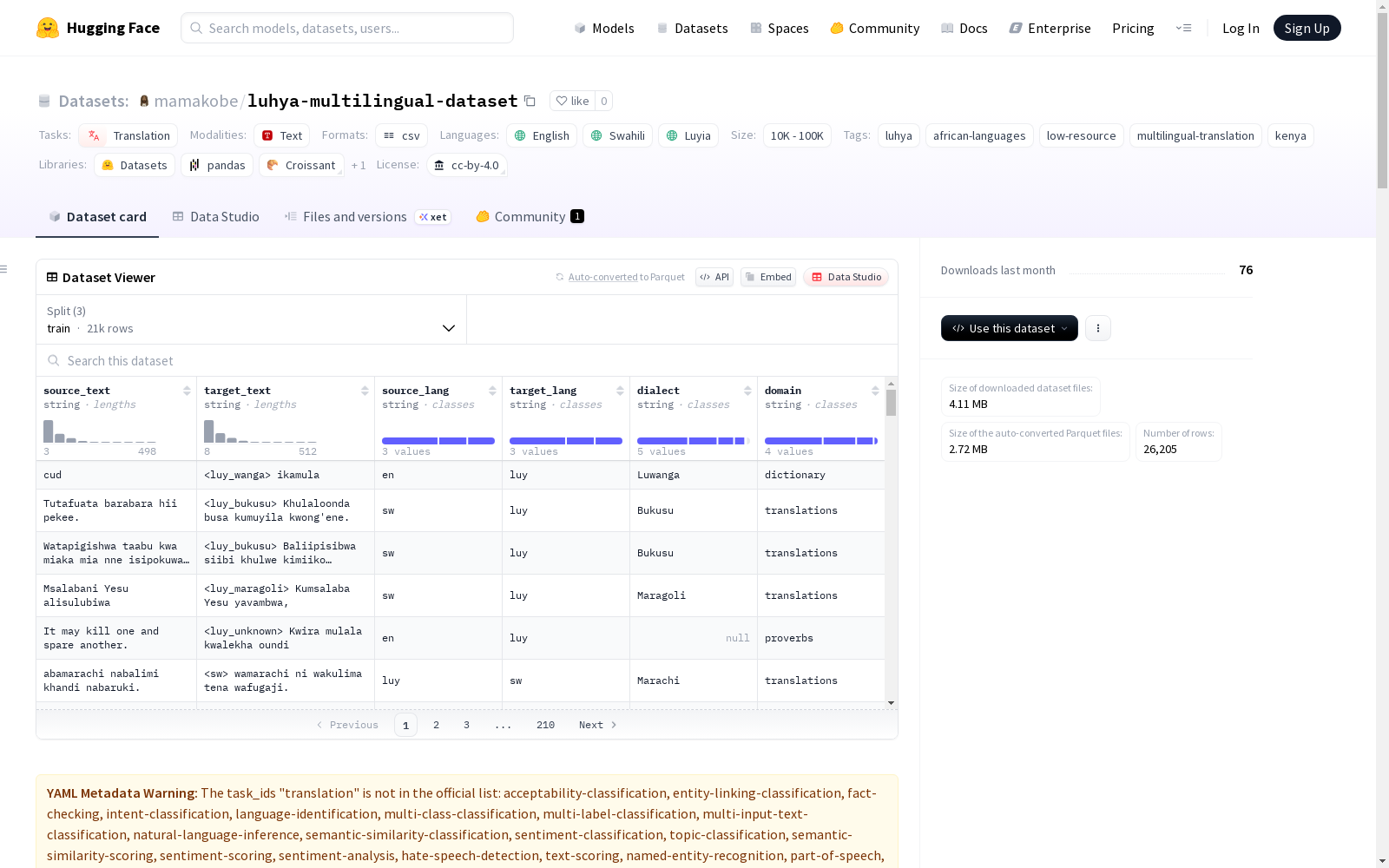The image size is (1389, 868).
Task: Sort target_lang column with its sort arrows
Action: pos(620,391)
